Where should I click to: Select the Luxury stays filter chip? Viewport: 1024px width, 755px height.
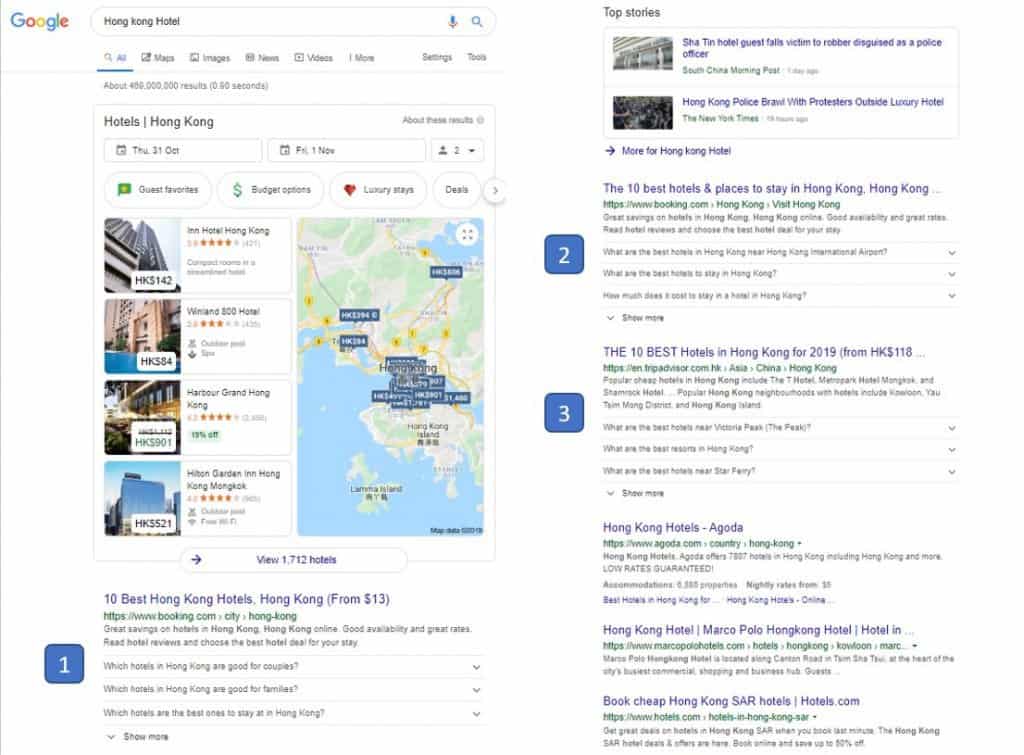point(378,189)
